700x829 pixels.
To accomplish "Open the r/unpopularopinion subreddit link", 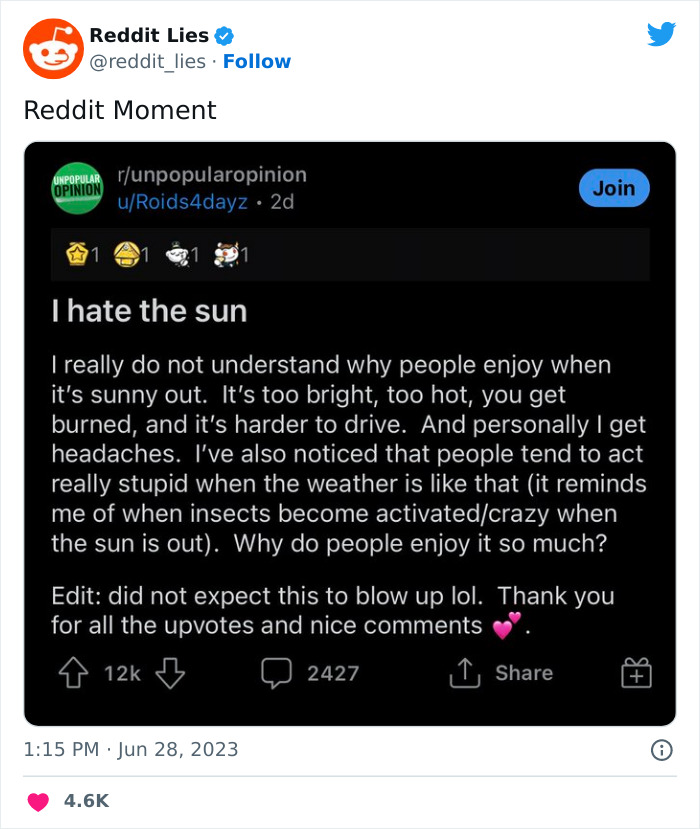I will point(212,174).
